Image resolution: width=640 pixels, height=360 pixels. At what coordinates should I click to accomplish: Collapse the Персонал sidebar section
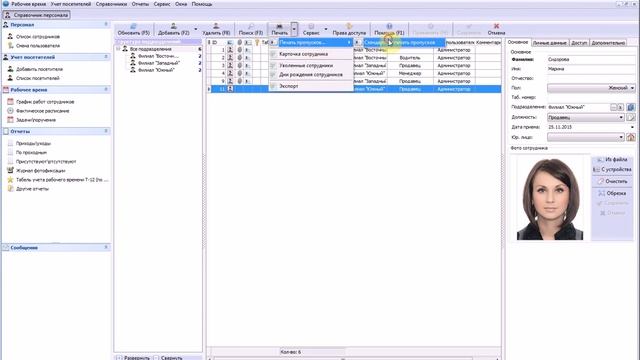(x=106, y=24)
